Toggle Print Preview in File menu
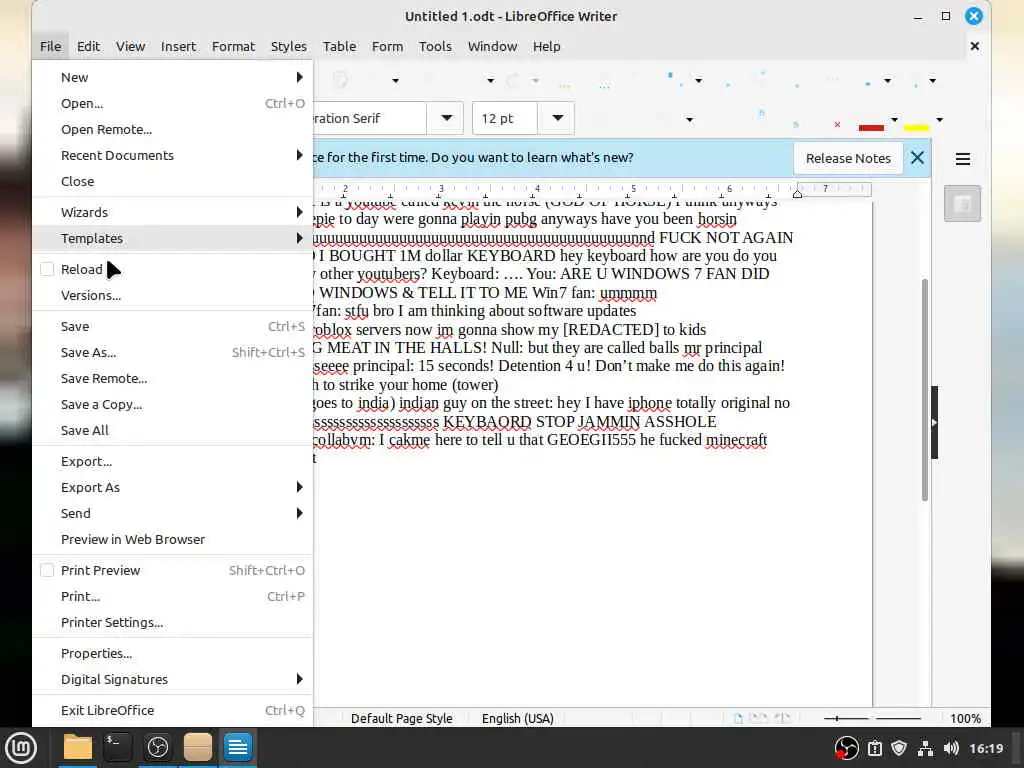1024x768 pixels. click(x=172, y=570)
